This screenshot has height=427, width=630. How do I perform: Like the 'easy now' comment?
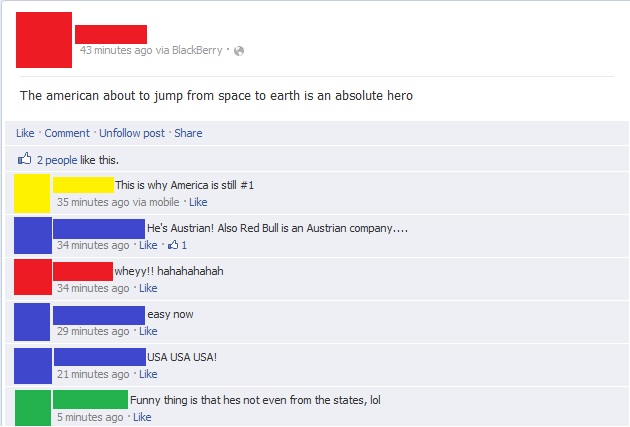148,331
